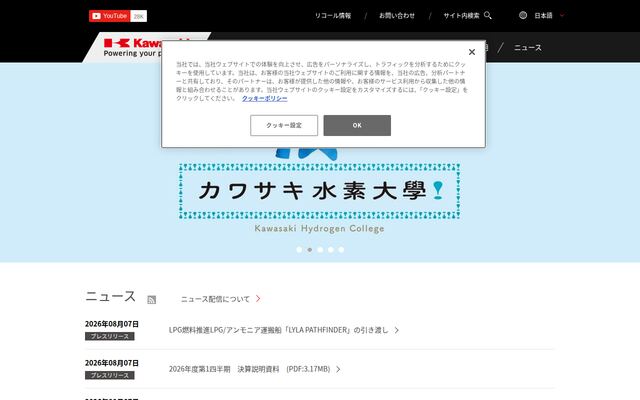Click the プレスリリース tag on the LYLA PATHFINDER row
The image size is (640, 400).
coord(109,336)
